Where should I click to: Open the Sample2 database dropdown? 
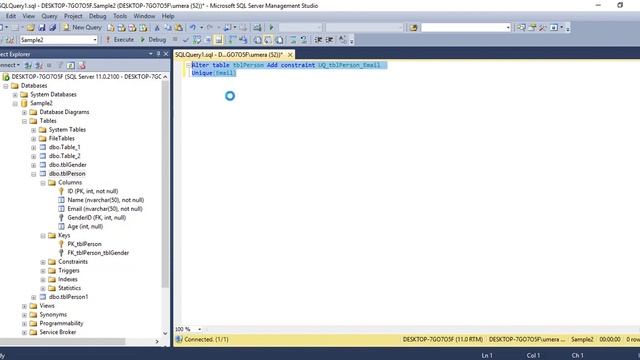(95, 40)
